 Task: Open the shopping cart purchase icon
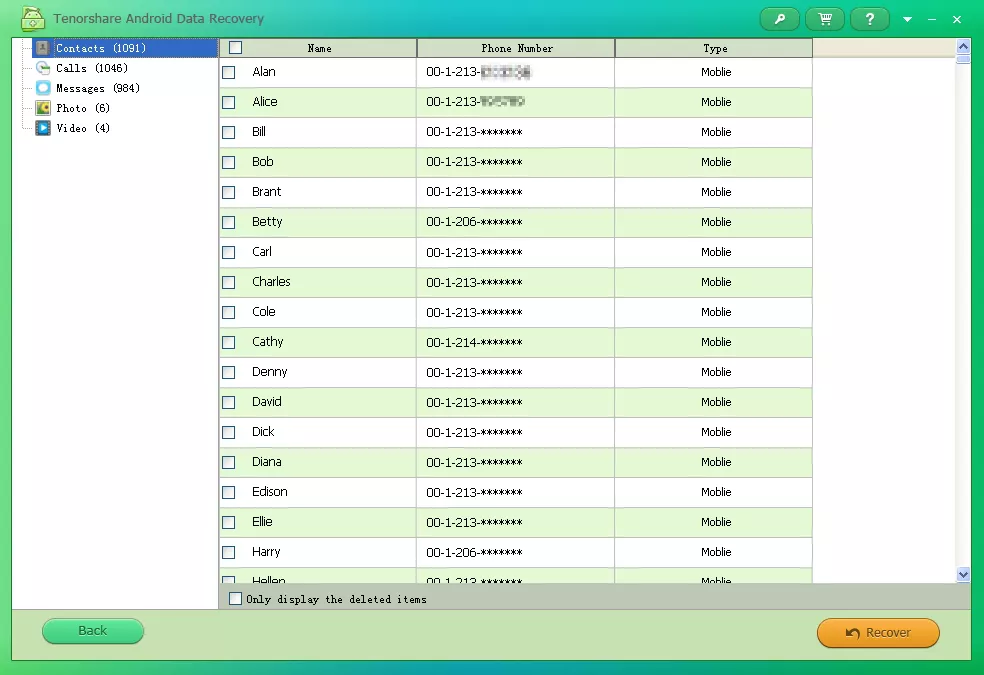click(824, 18)
